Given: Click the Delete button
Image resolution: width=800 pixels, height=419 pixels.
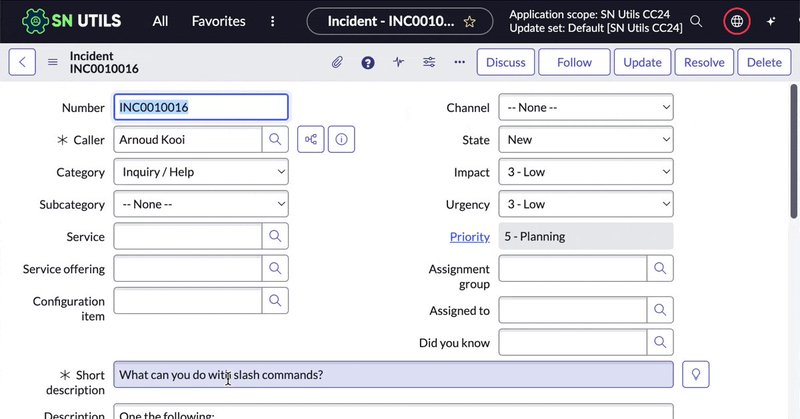Looking at the screenshot, I should 764,62.
